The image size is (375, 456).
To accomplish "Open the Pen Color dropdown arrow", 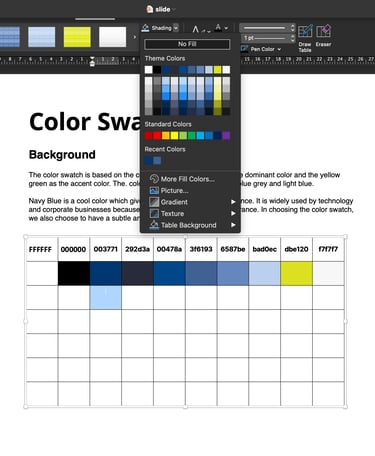I will (x=279, y=49).
